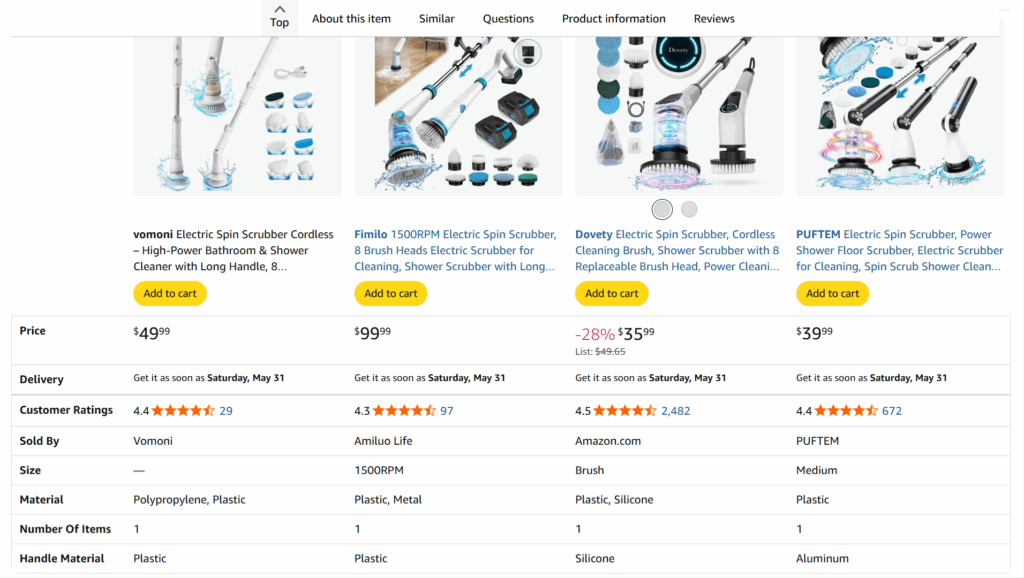Screen dimensions: 1024x578
Task: Select the pink color swatch under the Dovety product
Action: 688,209
